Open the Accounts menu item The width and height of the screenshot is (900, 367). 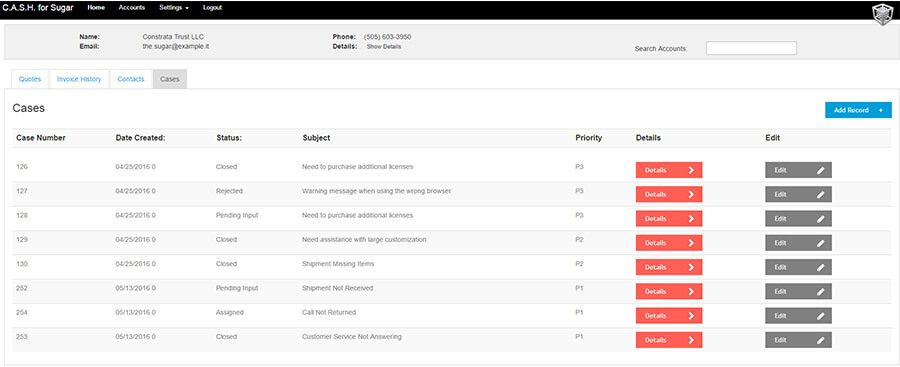click(132, 8)
